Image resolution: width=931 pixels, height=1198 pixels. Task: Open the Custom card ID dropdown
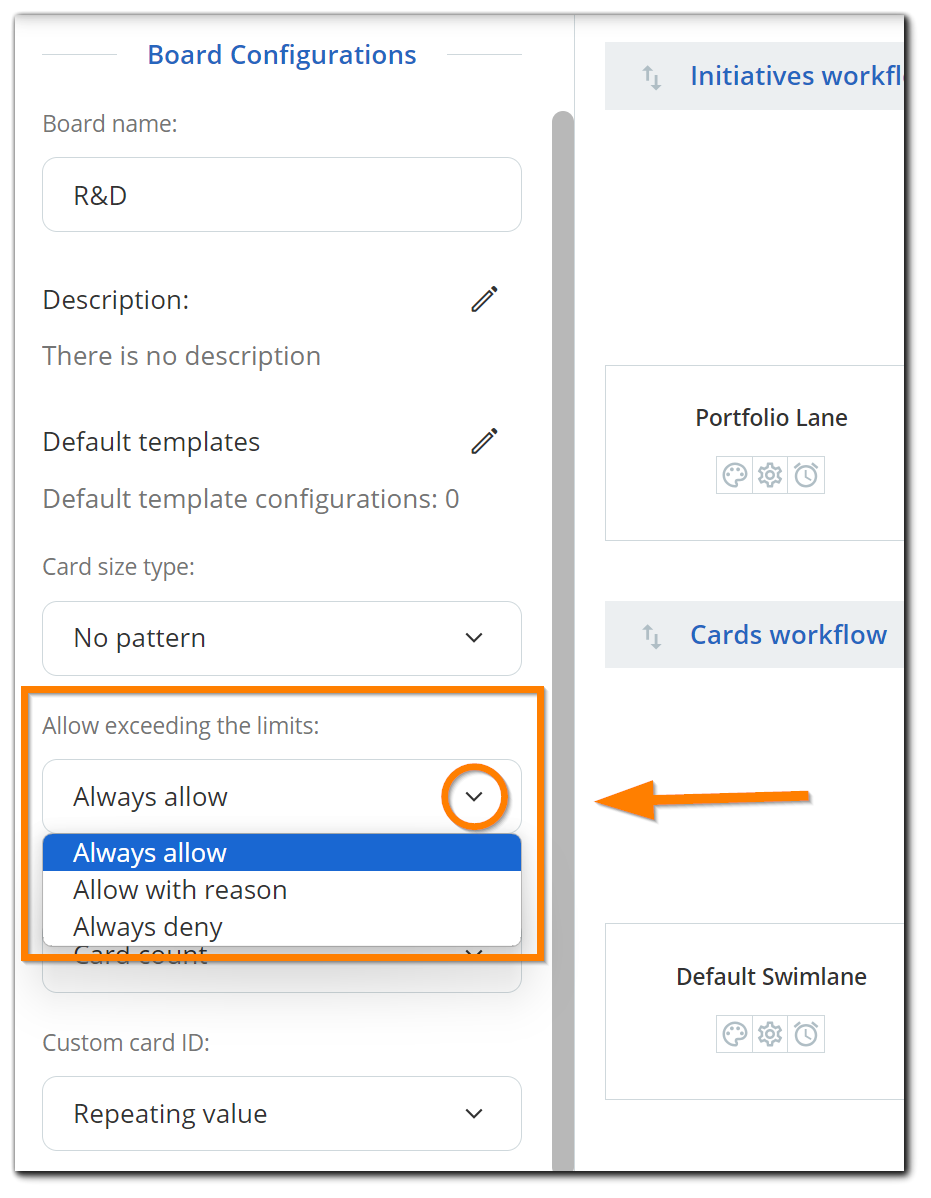click(x=282, y=1113)
